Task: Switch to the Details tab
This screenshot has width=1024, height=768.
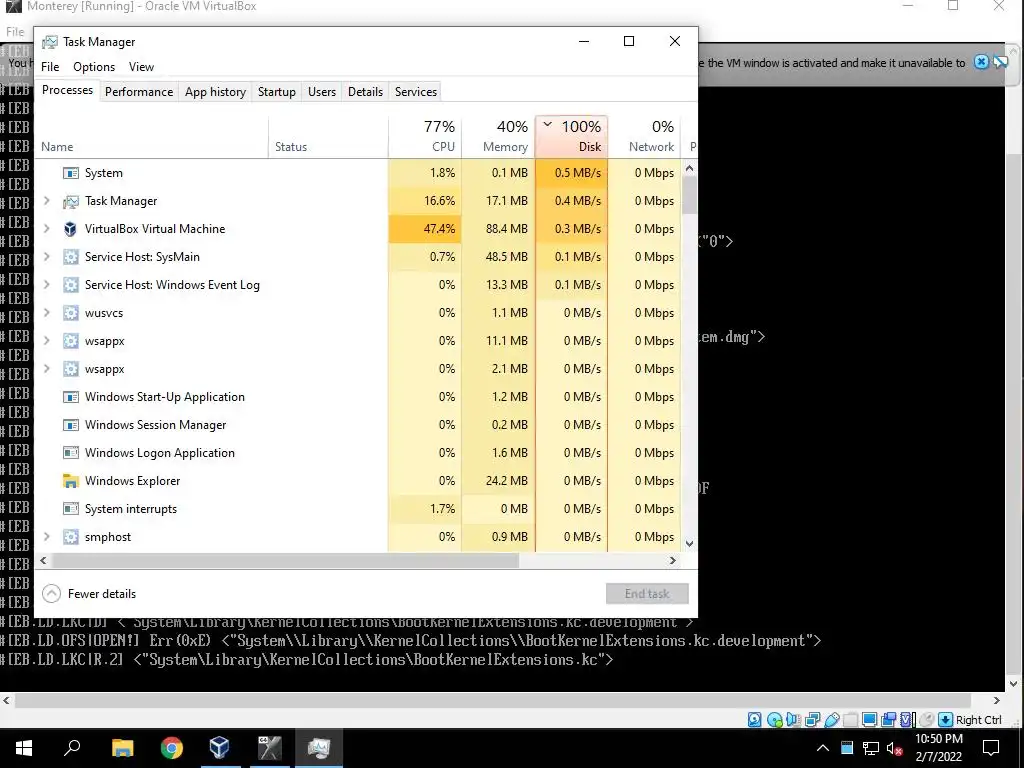Action: pos(365,92)
